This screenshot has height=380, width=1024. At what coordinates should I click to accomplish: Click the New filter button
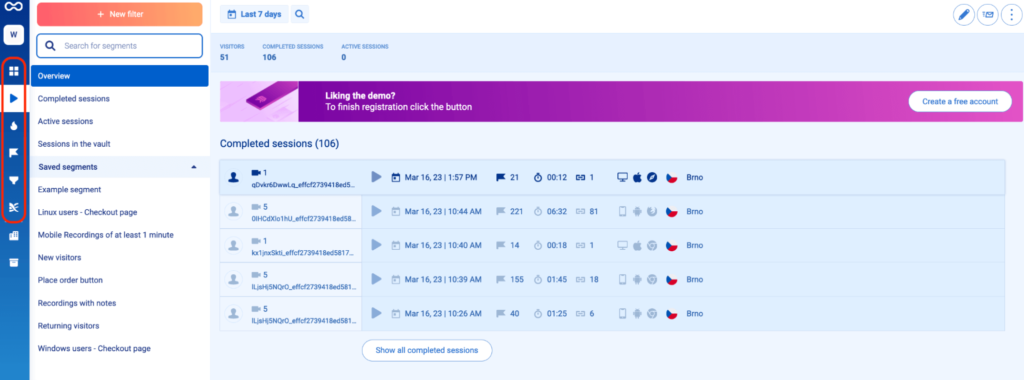(x=120, y=14)
